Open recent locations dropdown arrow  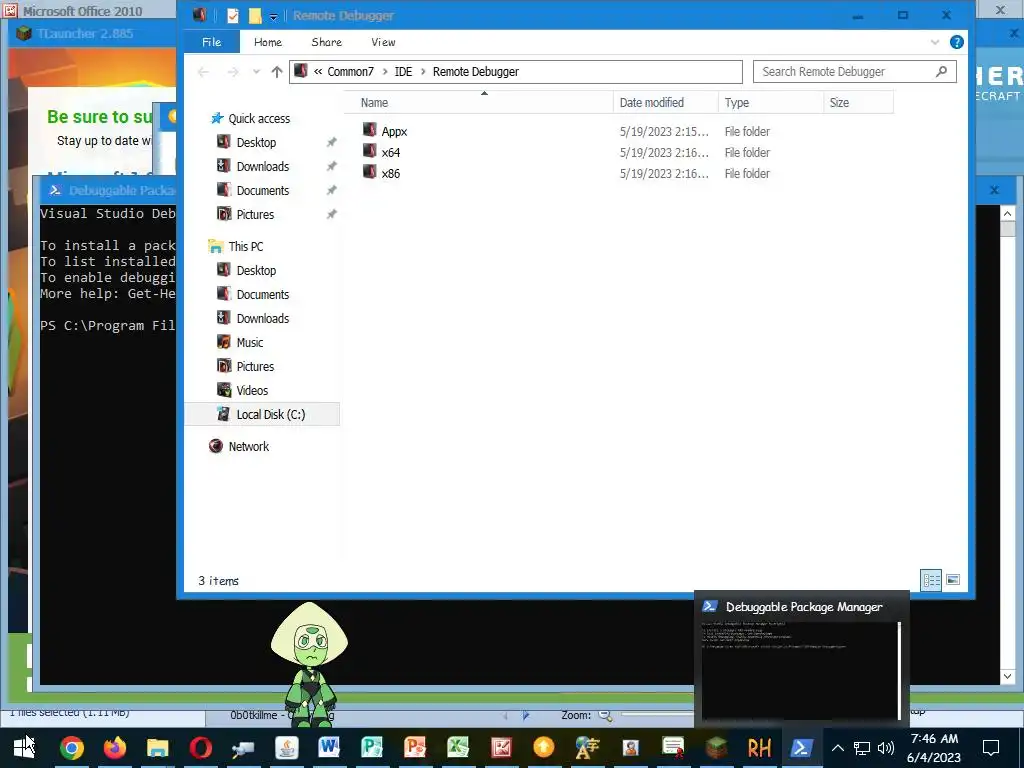256,72
